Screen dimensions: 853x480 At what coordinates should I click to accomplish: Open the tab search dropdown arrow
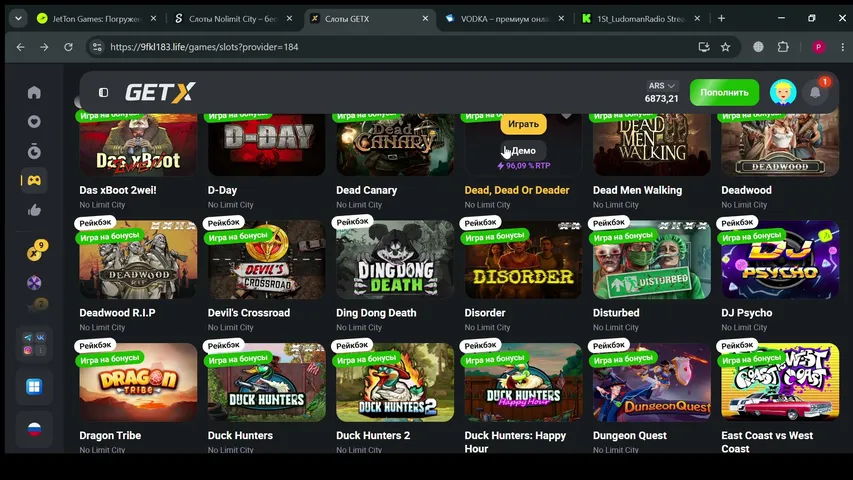pyautogui.click(x=18, y=19)
